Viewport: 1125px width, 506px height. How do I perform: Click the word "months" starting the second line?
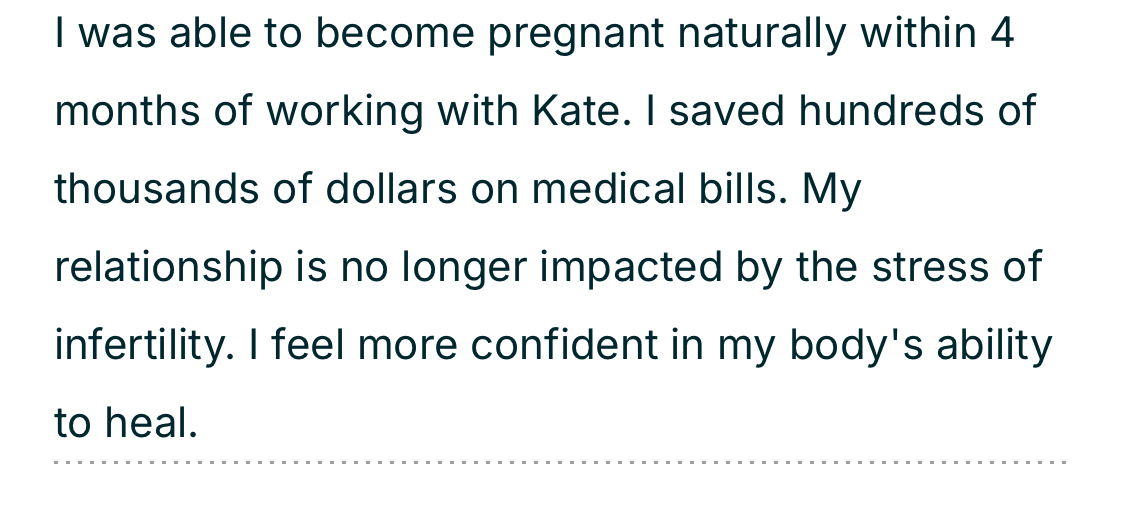tap(127, 112)
